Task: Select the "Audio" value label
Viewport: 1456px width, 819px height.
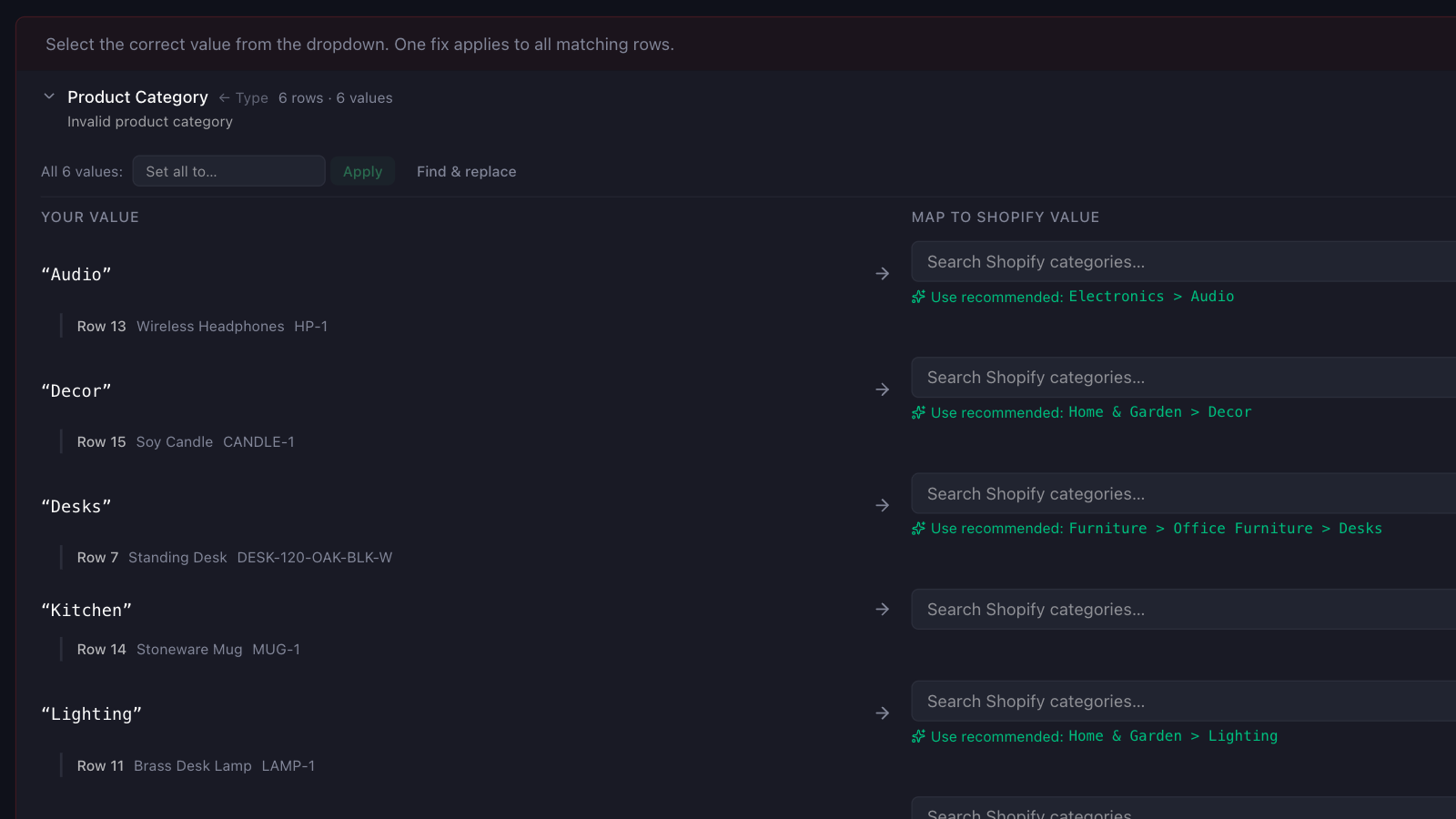Action: point(76,275)
